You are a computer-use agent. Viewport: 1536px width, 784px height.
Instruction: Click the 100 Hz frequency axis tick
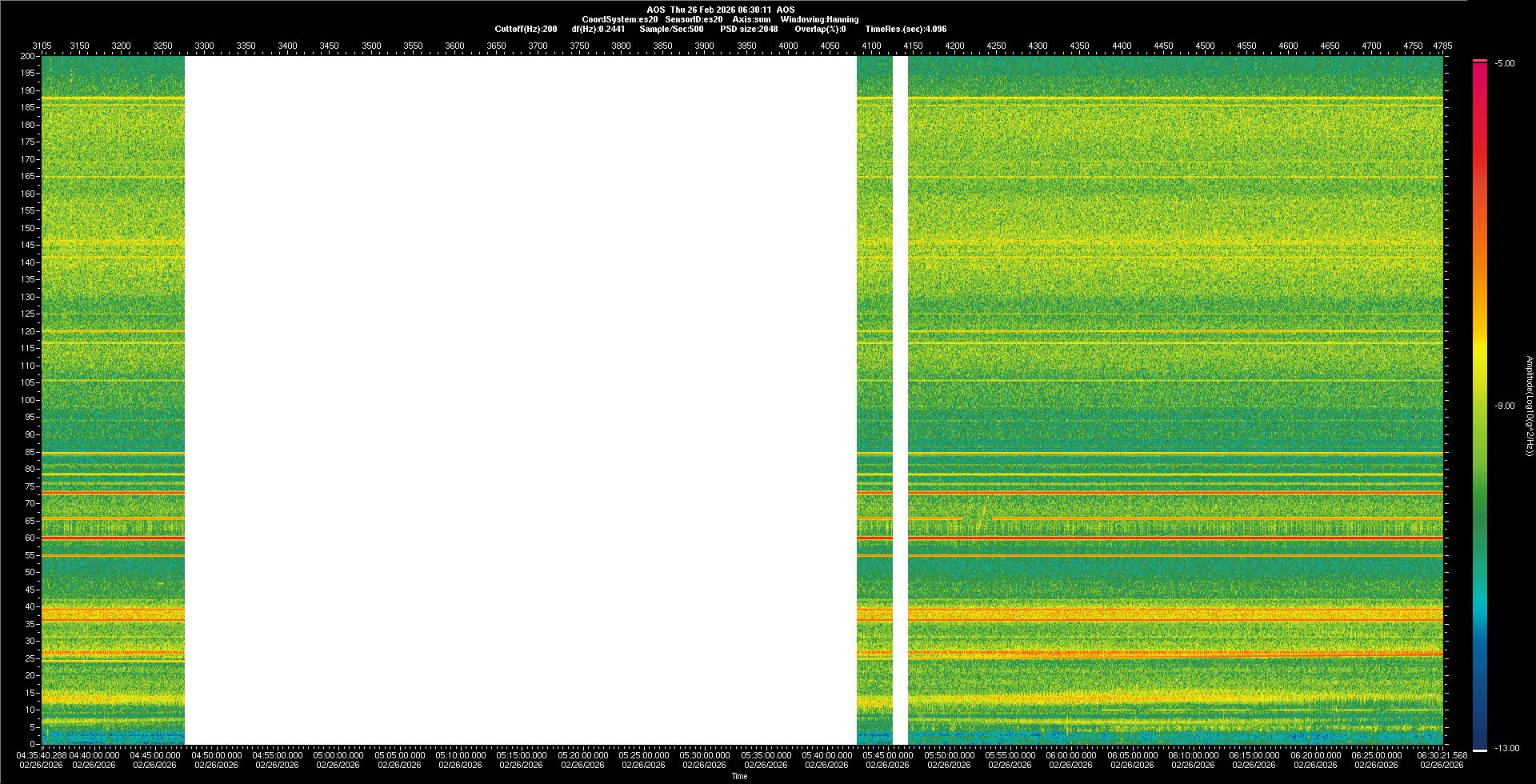[x=29, y=400]
